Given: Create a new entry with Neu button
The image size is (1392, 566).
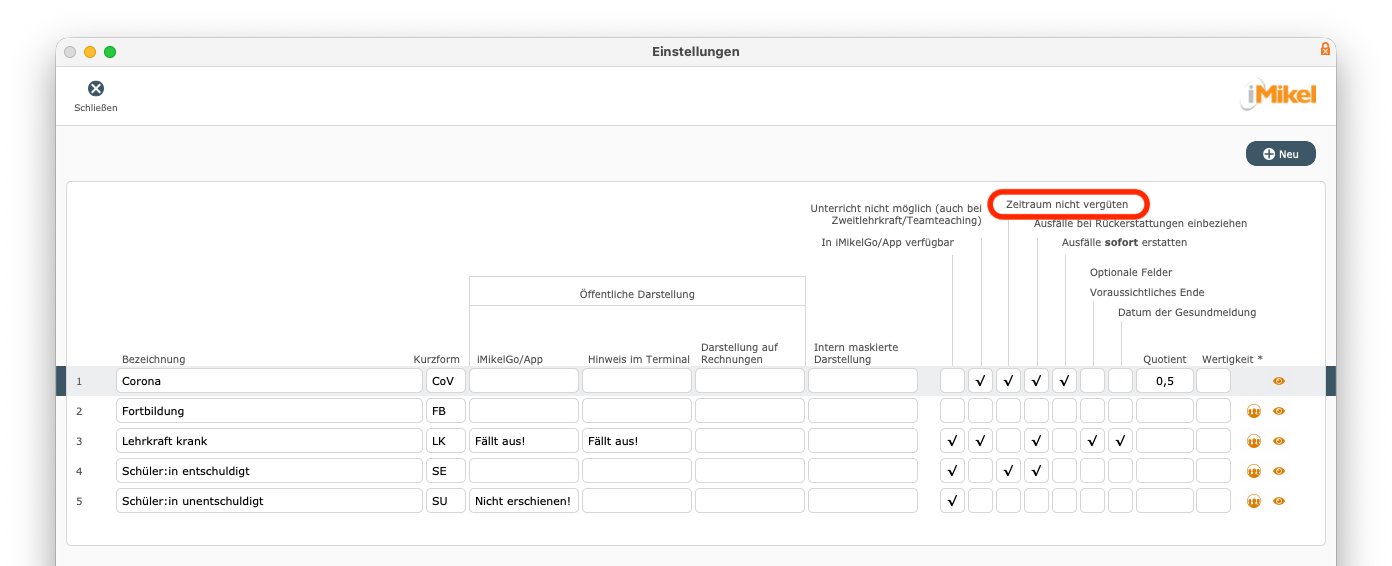Looking at the screenshot, I should [1280, 154].
